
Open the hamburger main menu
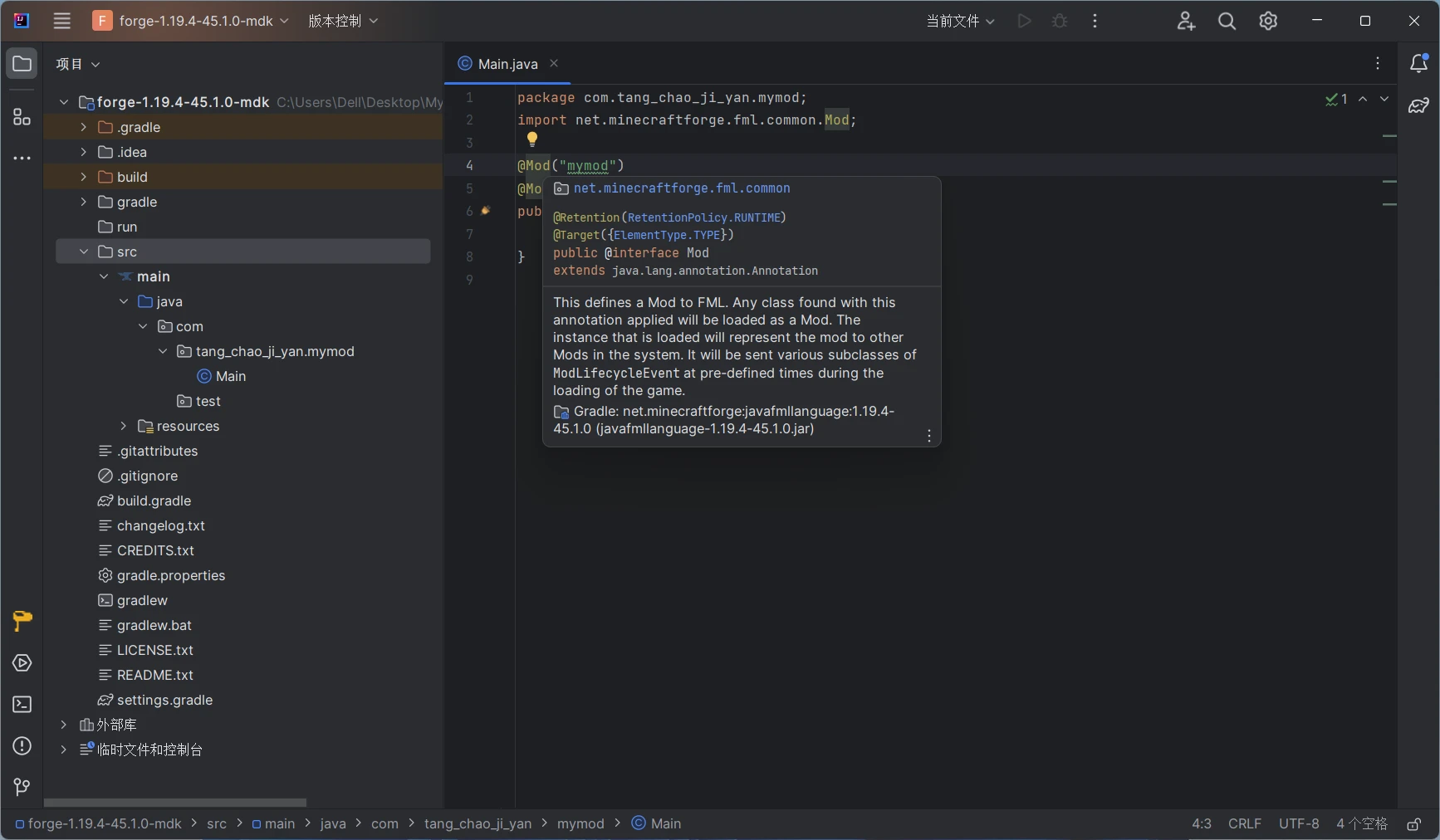[x=61, y=21]
